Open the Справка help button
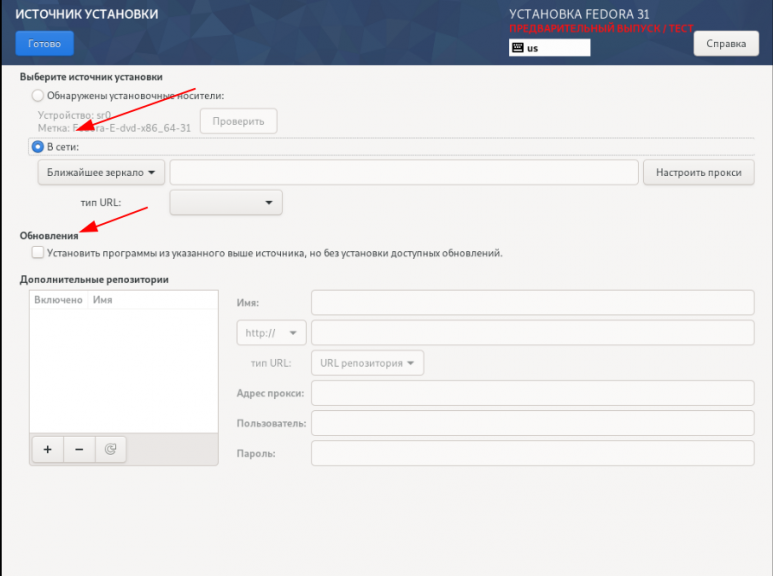 [726, 43]
